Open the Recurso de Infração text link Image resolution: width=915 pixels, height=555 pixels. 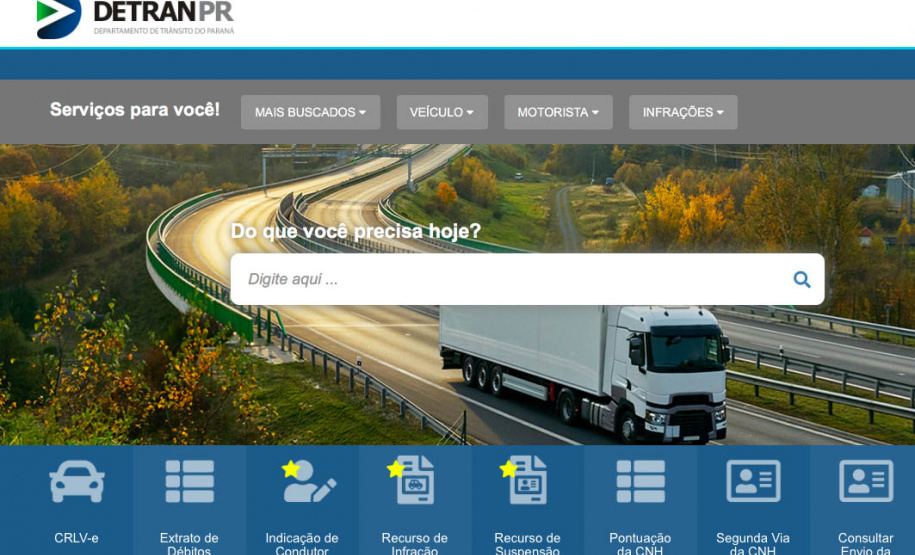[414, 543]
